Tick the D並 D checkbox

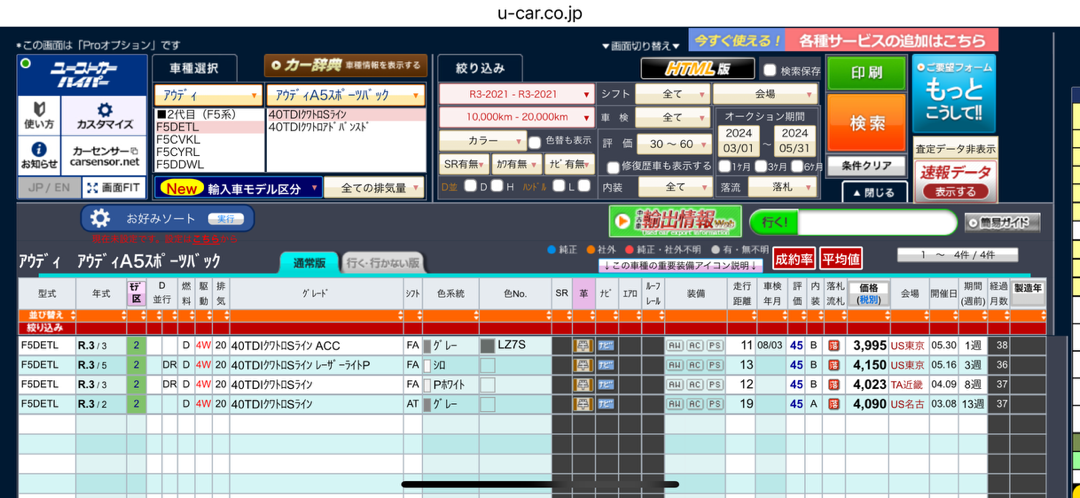coord(470,185)
